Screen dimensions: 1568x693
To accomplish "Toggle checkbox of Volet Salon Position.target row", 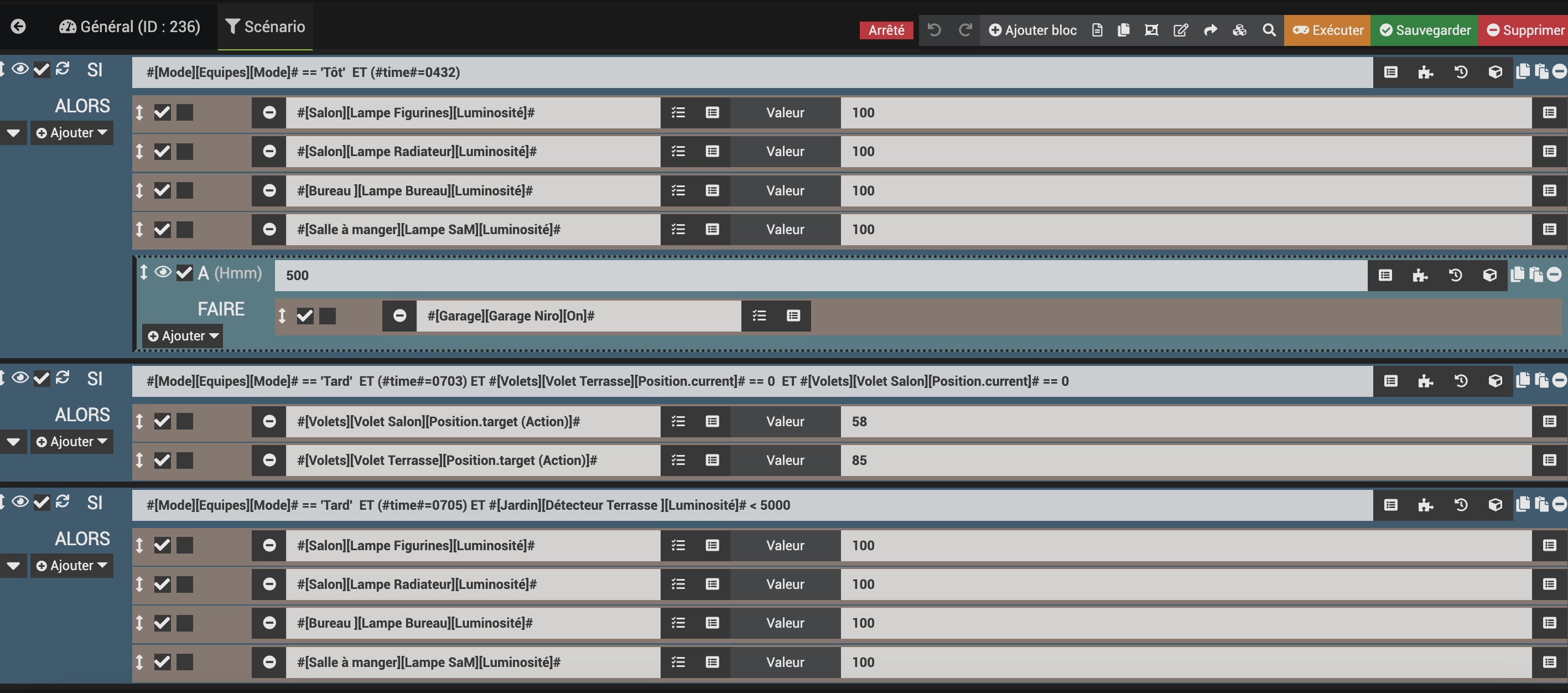I will 163,421.
